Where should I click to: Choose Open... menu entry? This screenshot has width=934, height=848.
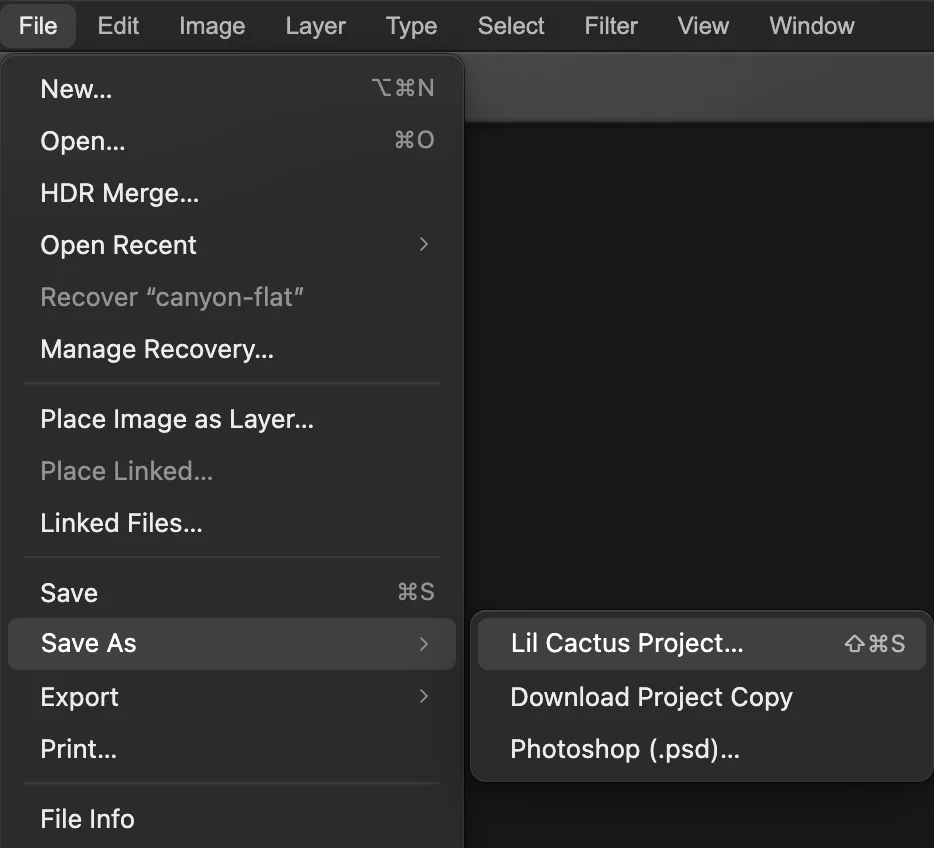click(232, 141)
